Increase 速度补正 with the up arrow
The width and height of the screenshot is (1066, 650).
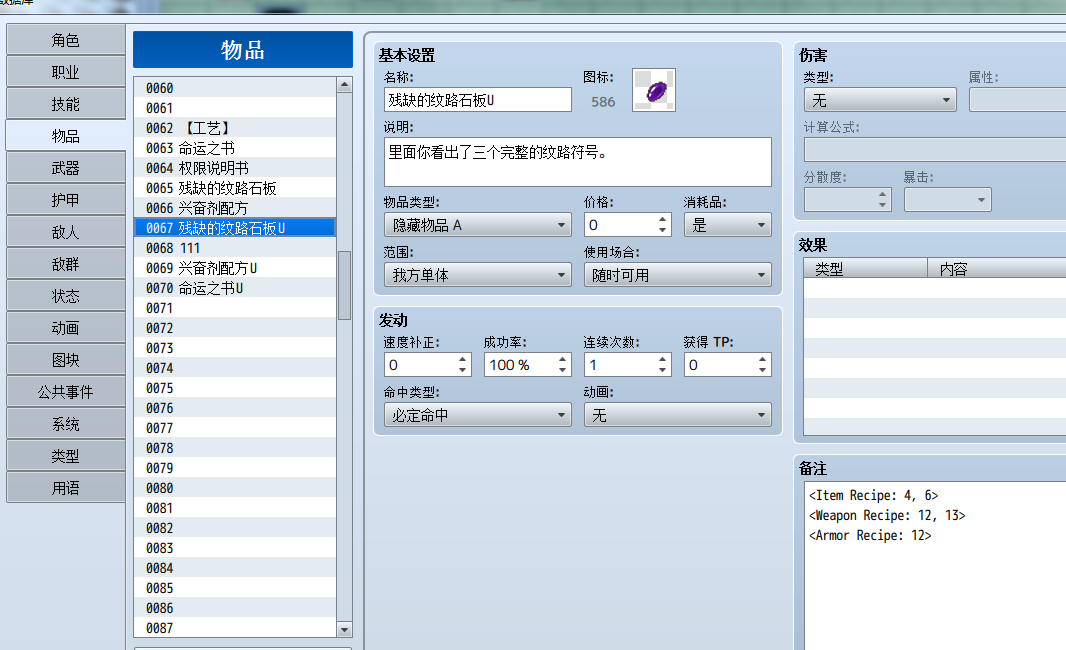pyautogui.click(x=463, y=360)
